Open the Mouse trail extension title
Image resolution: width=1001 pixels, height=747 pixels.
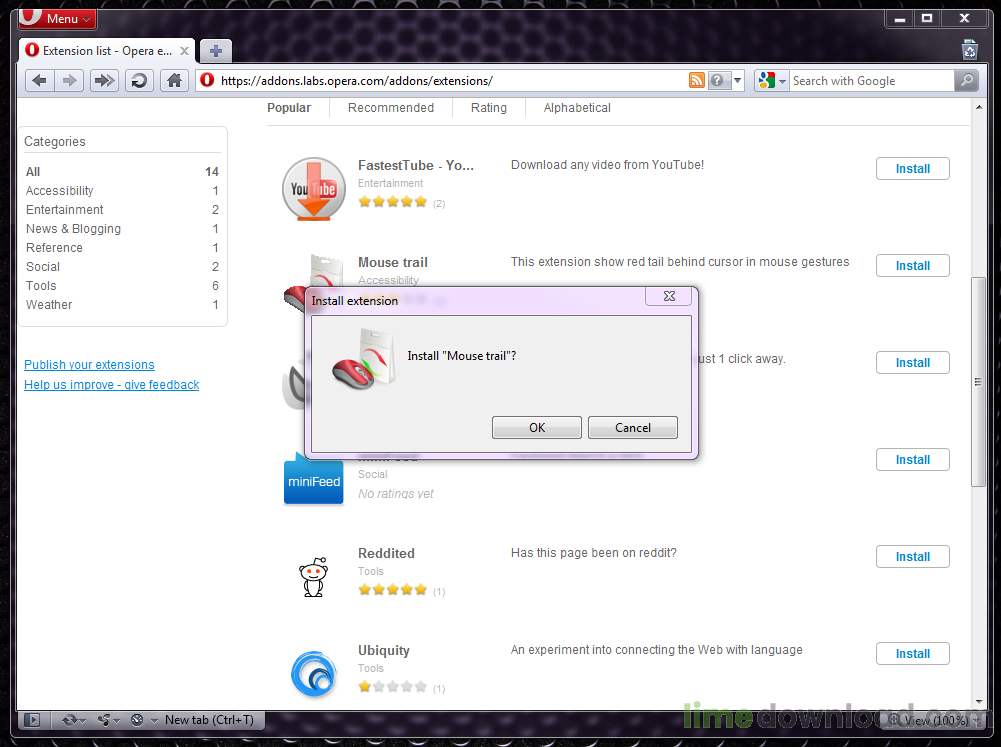[393, 262]
